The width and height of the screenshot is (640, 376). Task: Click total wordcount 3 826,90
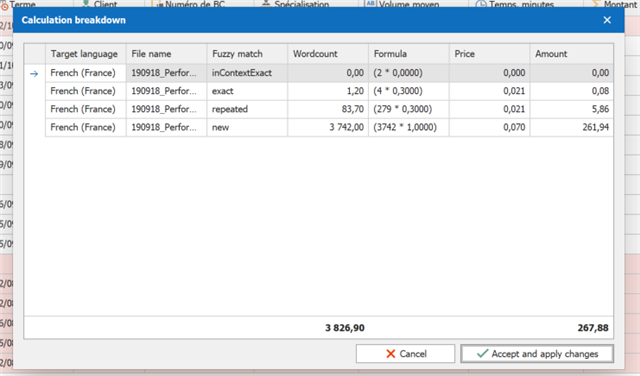coord(344,328)
